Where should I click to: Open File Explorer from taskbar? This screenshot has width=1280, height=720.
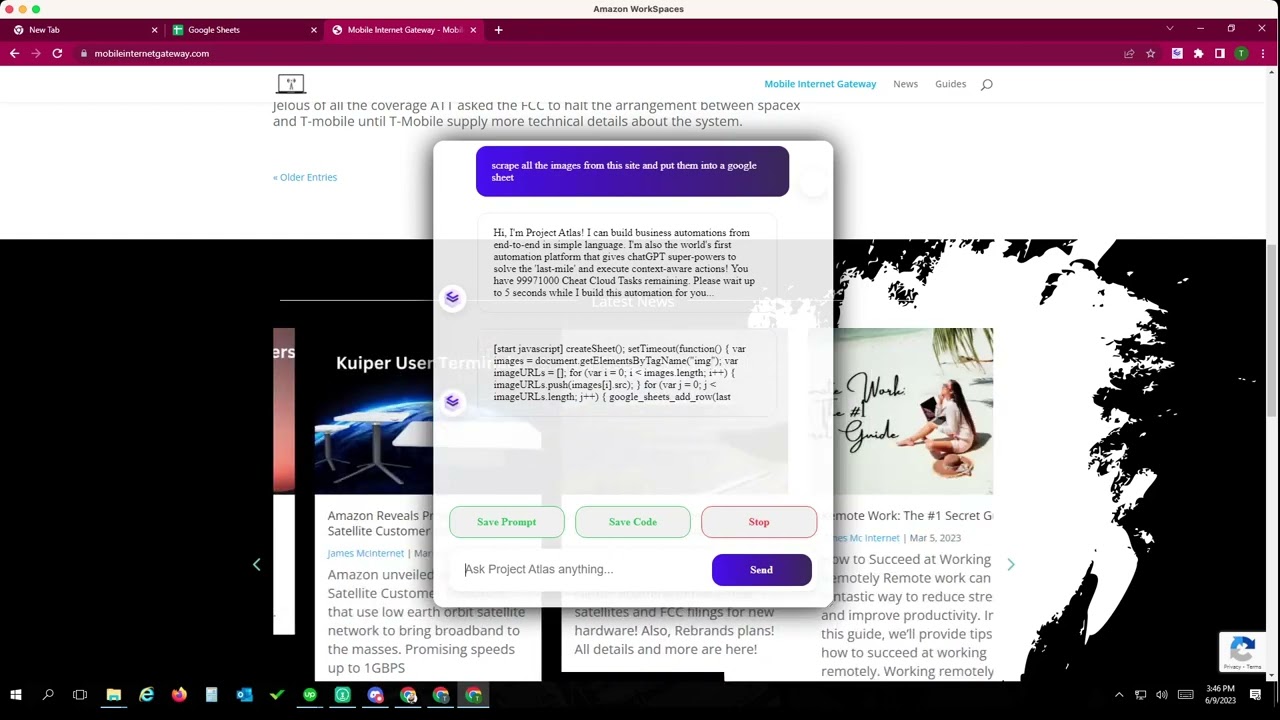coord(114,695)
